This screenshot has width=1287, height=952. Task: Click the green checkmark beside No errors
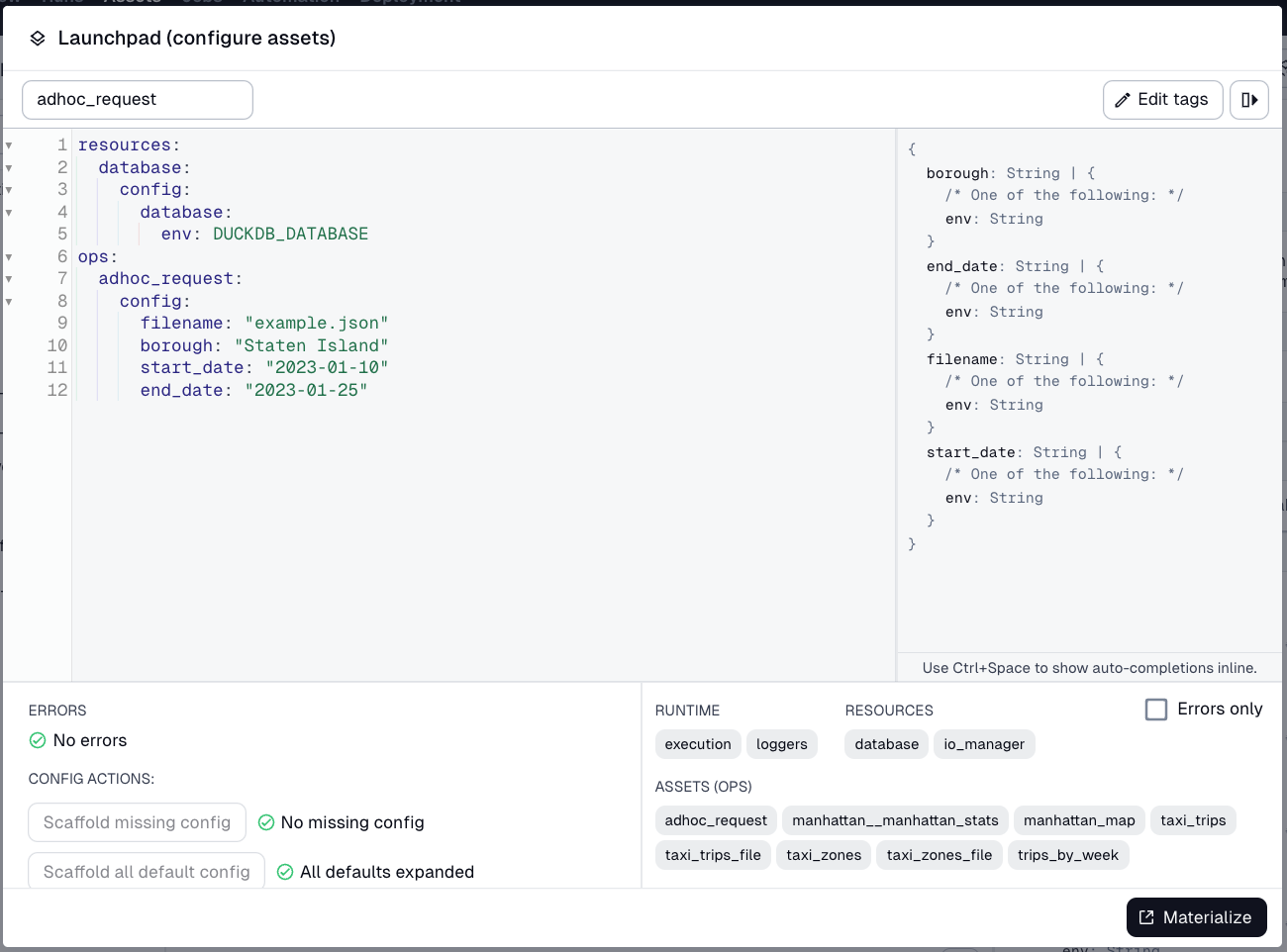click(38, 739)
